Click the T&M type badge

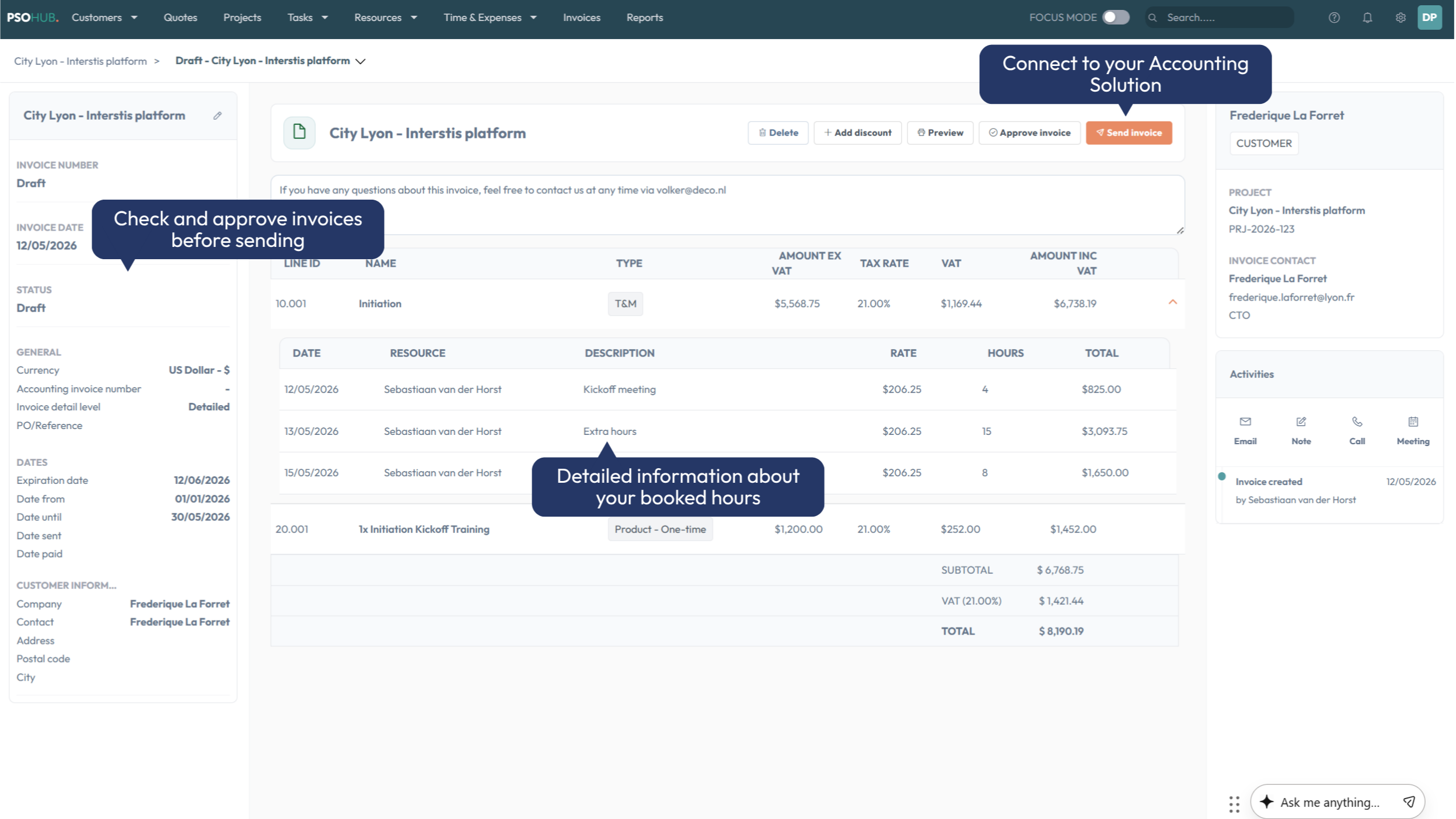point(625,304)
